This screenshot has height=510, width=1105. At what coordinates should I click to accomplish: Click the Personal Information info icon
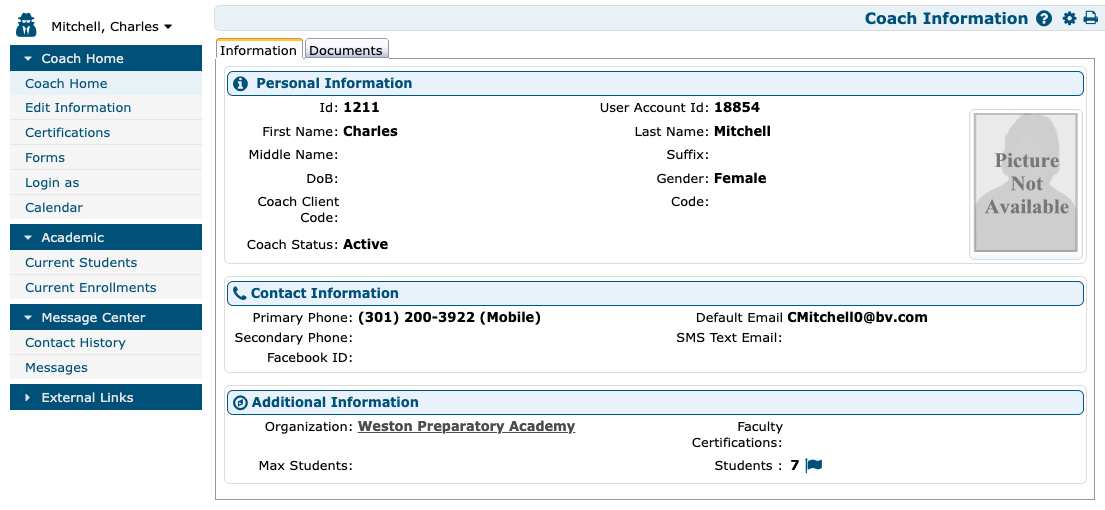tap(240, 84)
